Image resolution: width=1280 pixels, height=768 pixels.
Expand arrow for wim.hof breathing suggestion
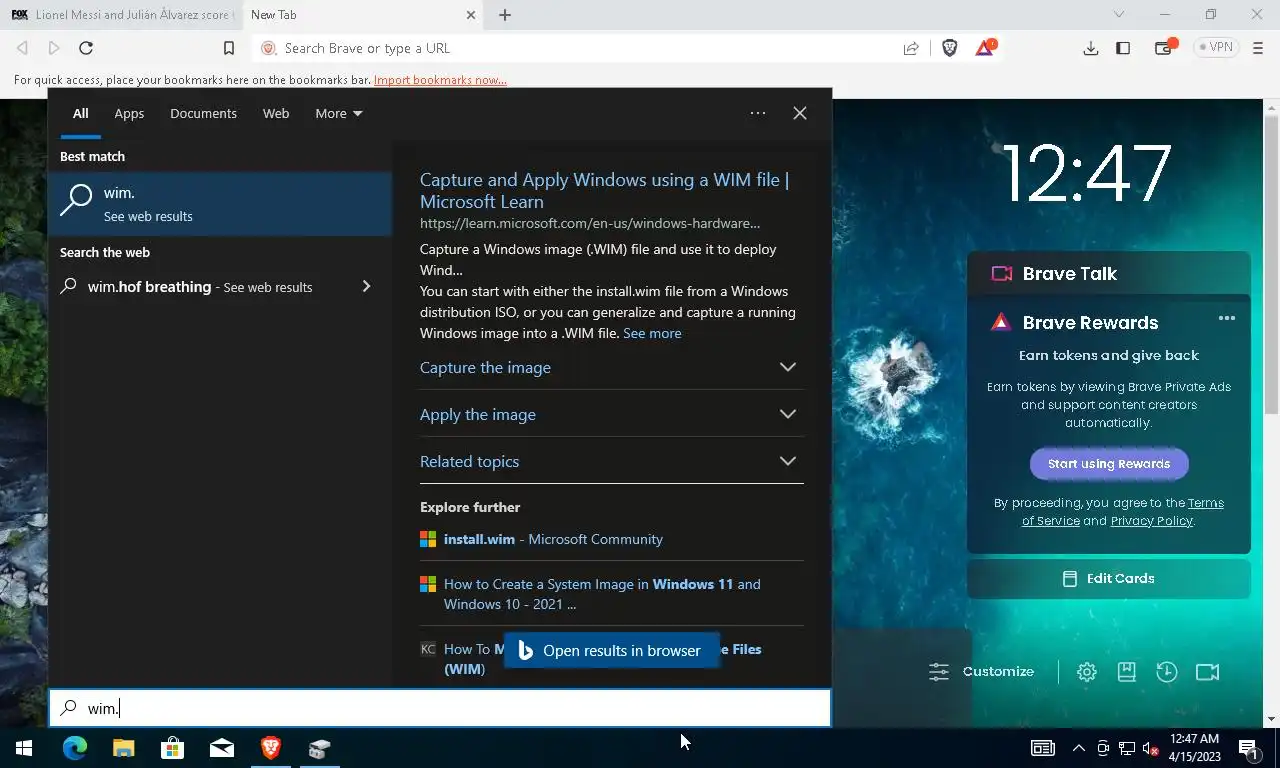[x=366, y=287]
